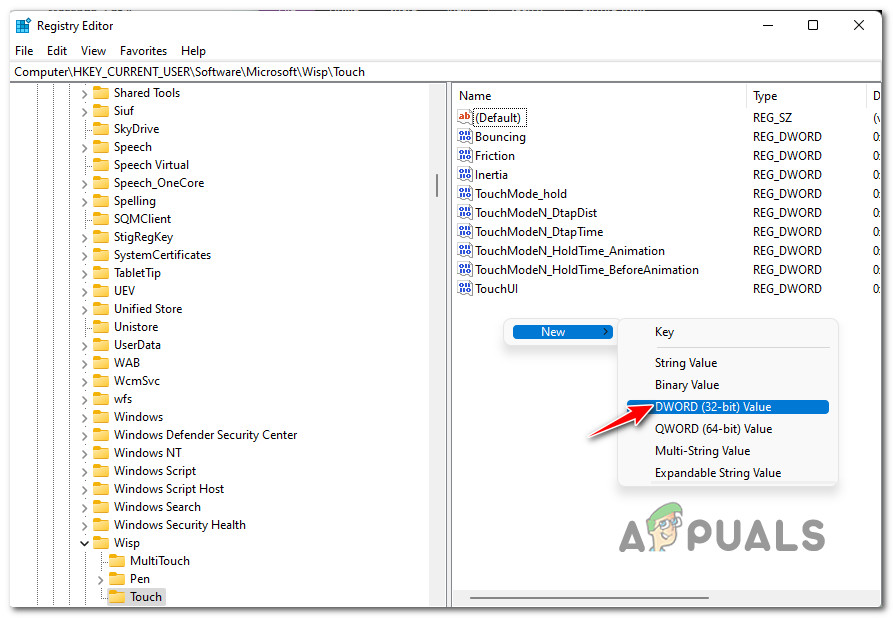The width and height of the screenshot is (893, 618).
Task: Open the Help menu
Action: coord(193,51)
